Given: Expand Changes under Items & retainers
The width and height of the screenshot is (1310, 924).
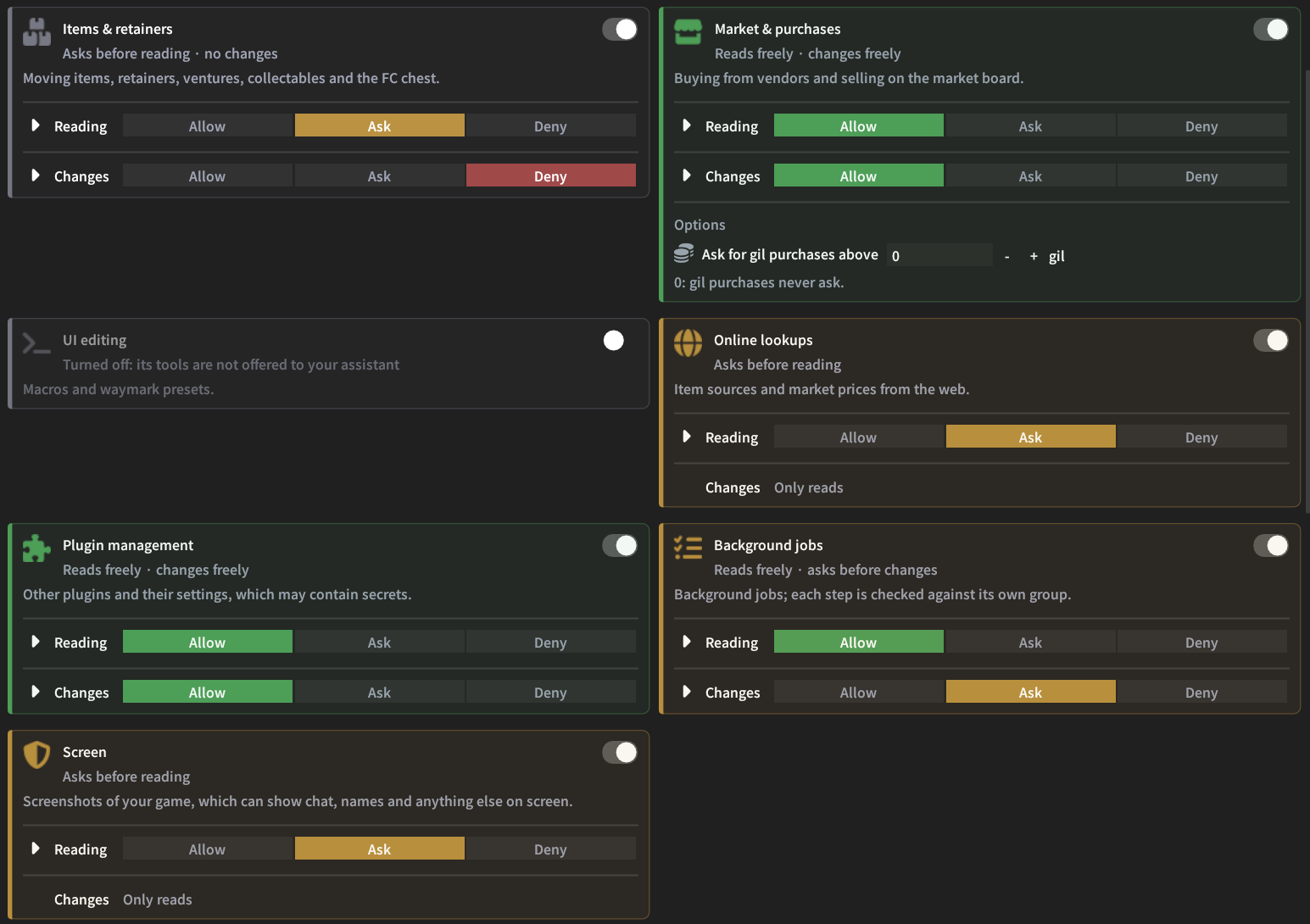Looking at the screenshot, I should tap(36, 175).
